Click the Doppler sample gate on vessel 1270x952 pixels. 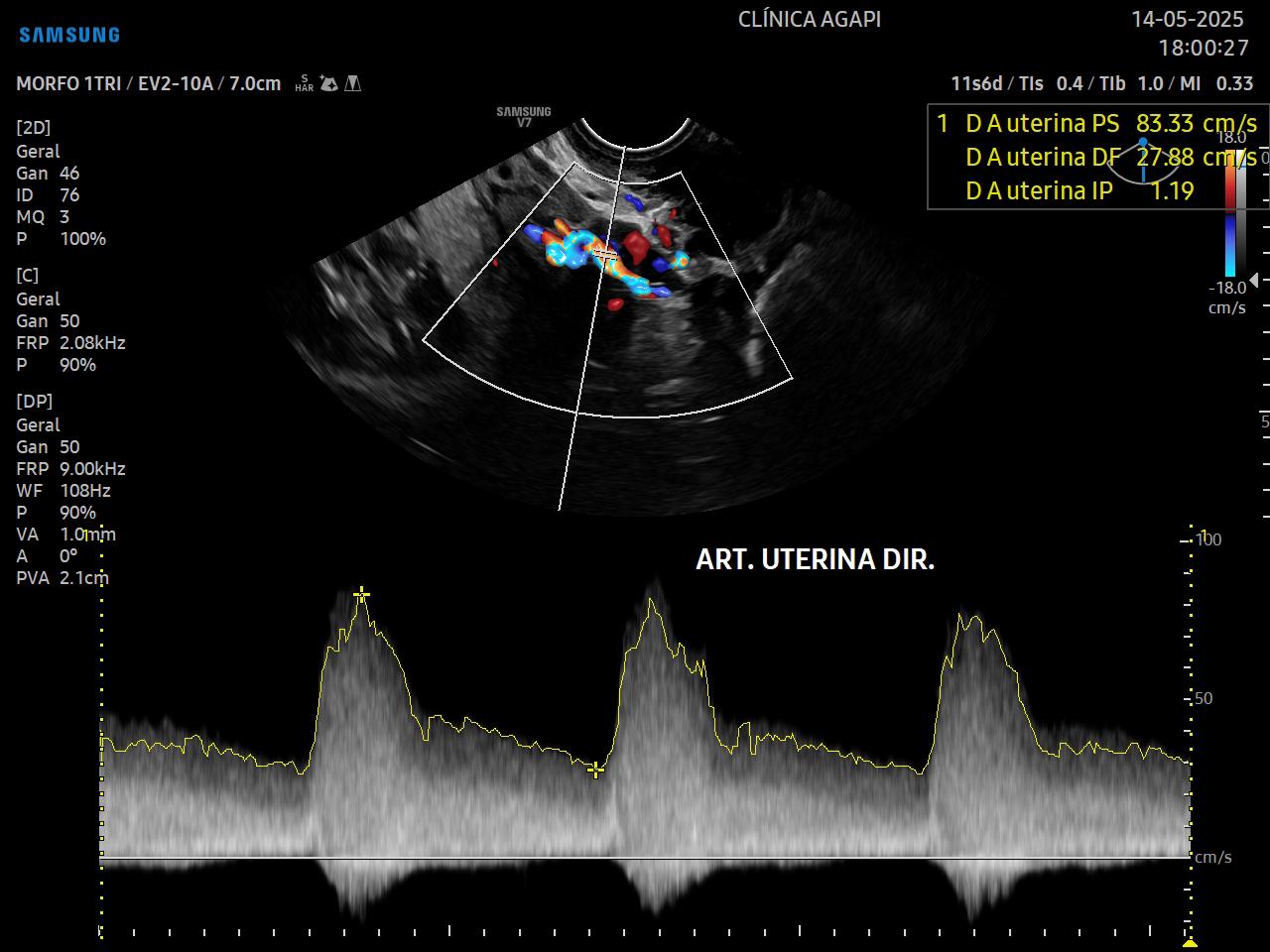click(607, 255)
